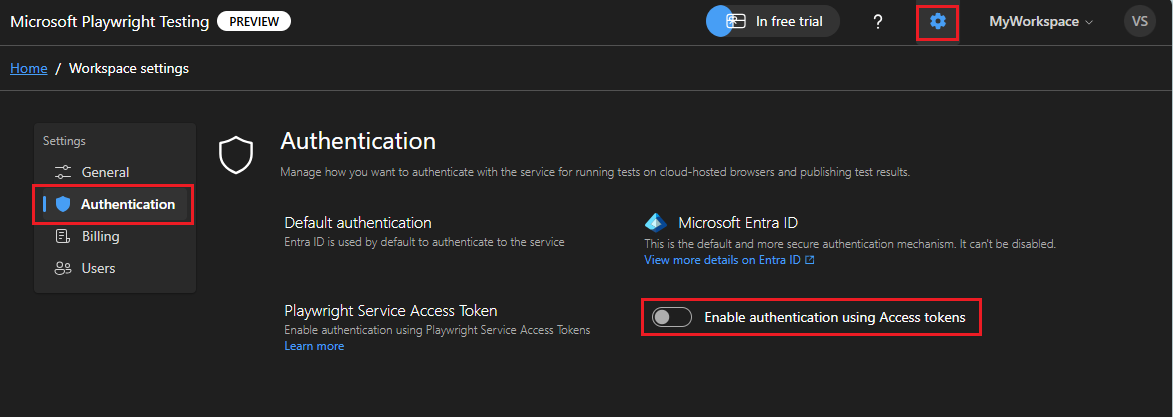Screen dimensions: 1173x417
Task: Click the Authentication shield icon in sidebar
Action: pyautogui.click(x=64, y=204)
